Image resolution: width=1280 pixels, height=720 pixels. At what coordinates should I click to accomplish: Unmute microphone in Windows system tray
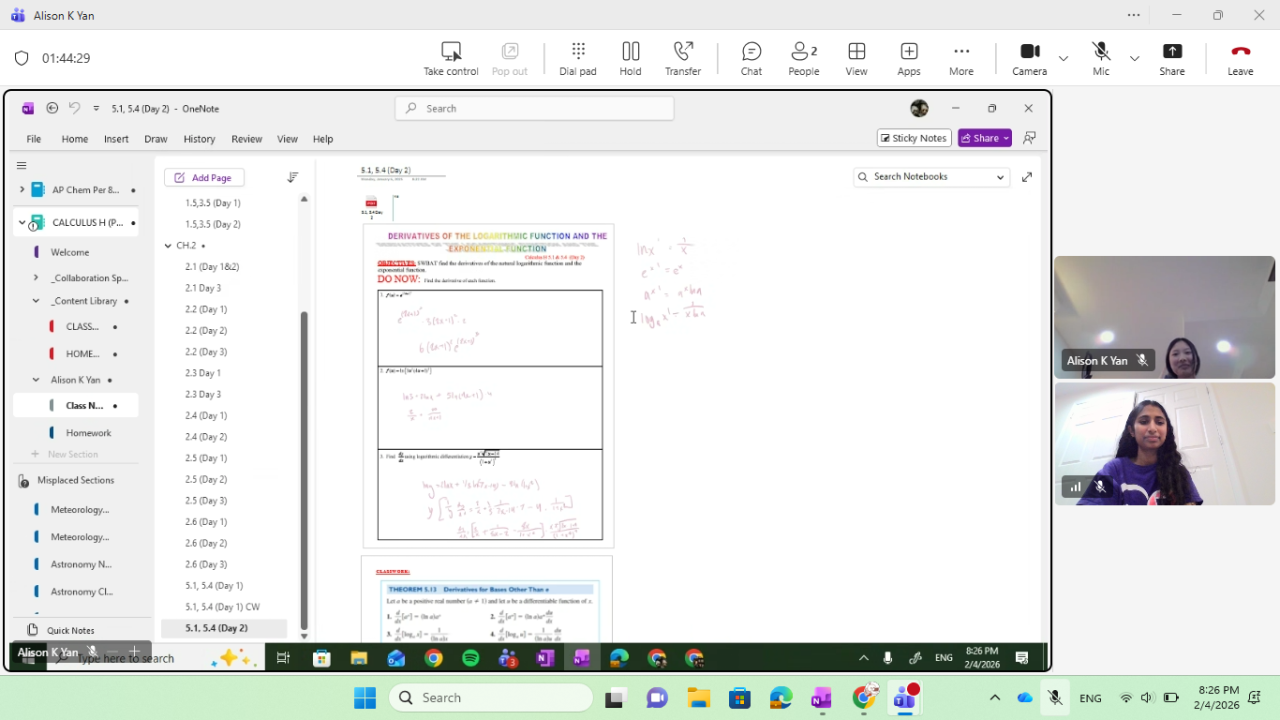[x=1054, y=698]
